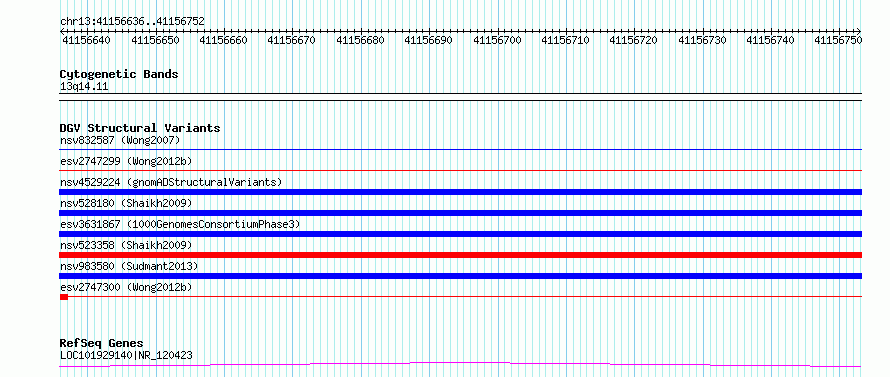890x377 pixels.
Task: Click ruler position 41156730
Action: pos(702,40)
